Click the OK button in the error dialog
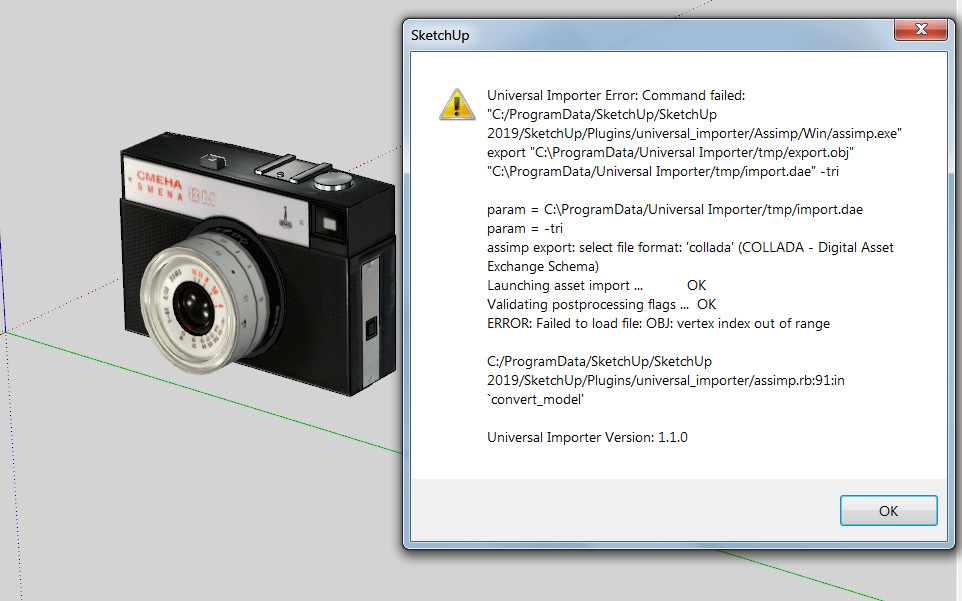Screen dimensions: 962x601 click(888, 510)
